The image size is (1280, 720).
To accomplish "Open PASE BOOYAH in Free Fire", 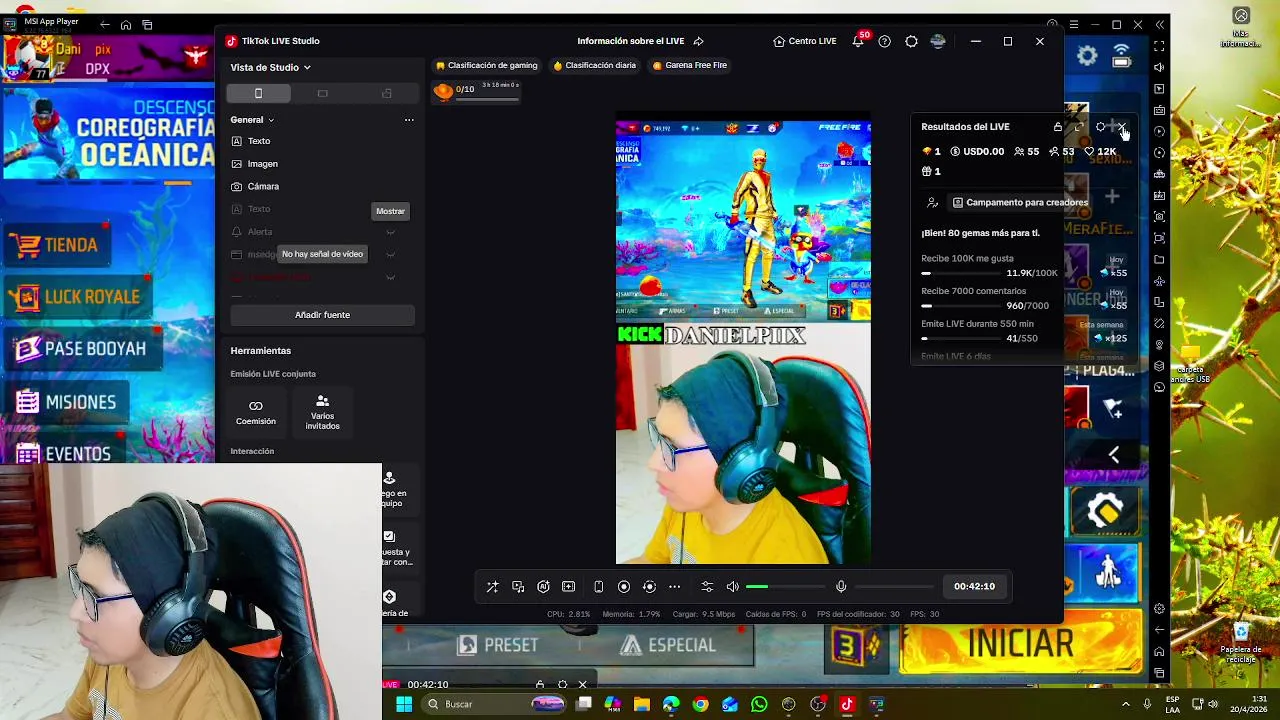I will coord(82,349).
